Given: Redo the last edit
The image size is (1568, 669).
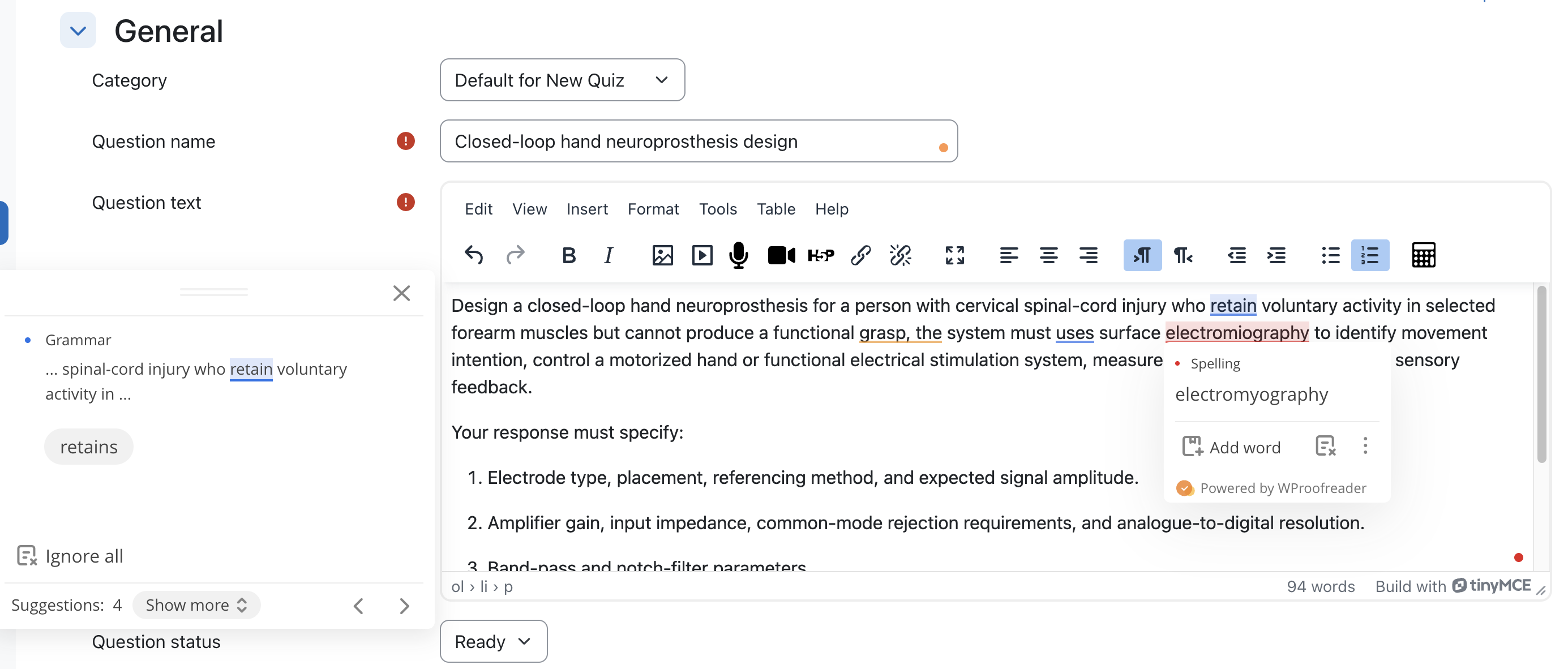Looking at the screenshot, I should click(516, 255).
